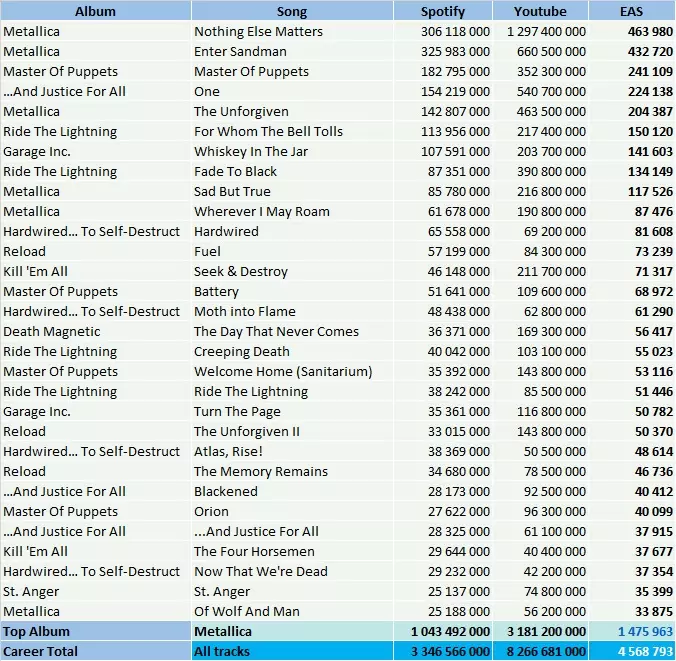Select Now That We're Dead cell
The image size is (676, 661).
point(292,571)
